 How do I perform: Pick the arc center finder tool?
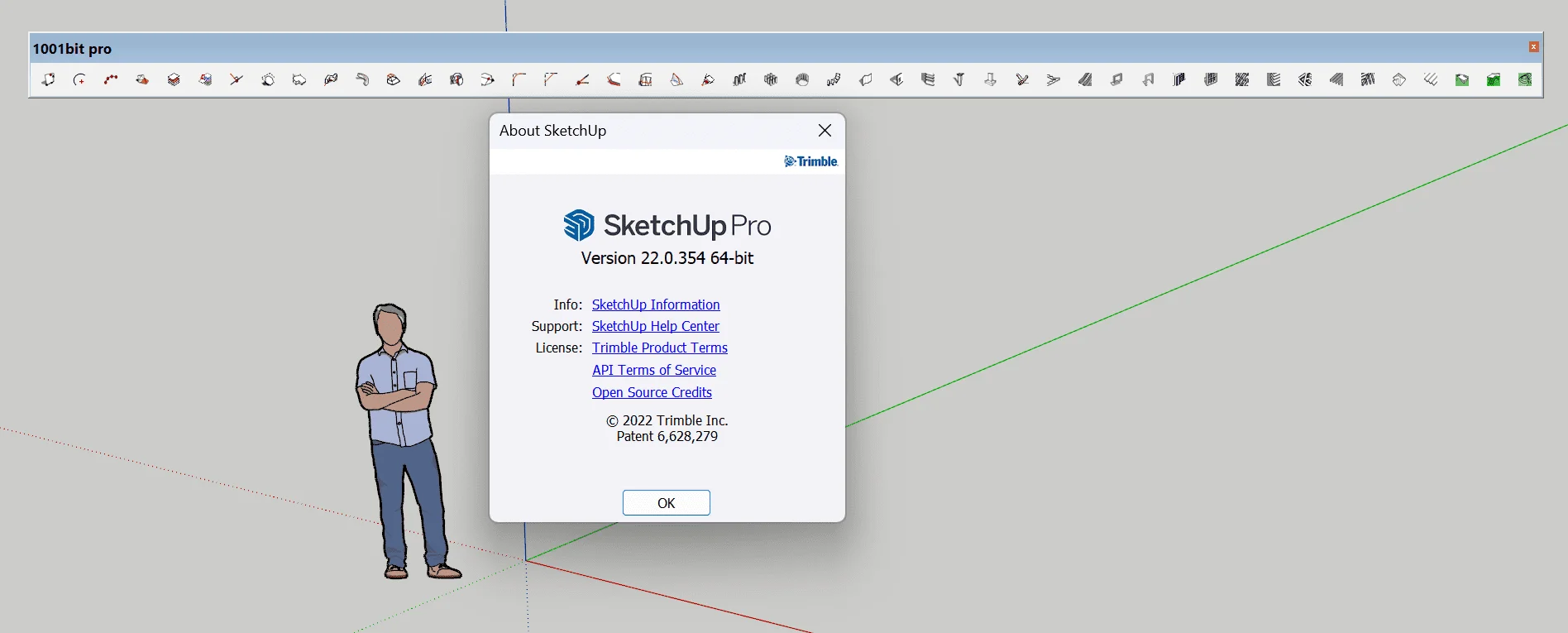point(79,79)
